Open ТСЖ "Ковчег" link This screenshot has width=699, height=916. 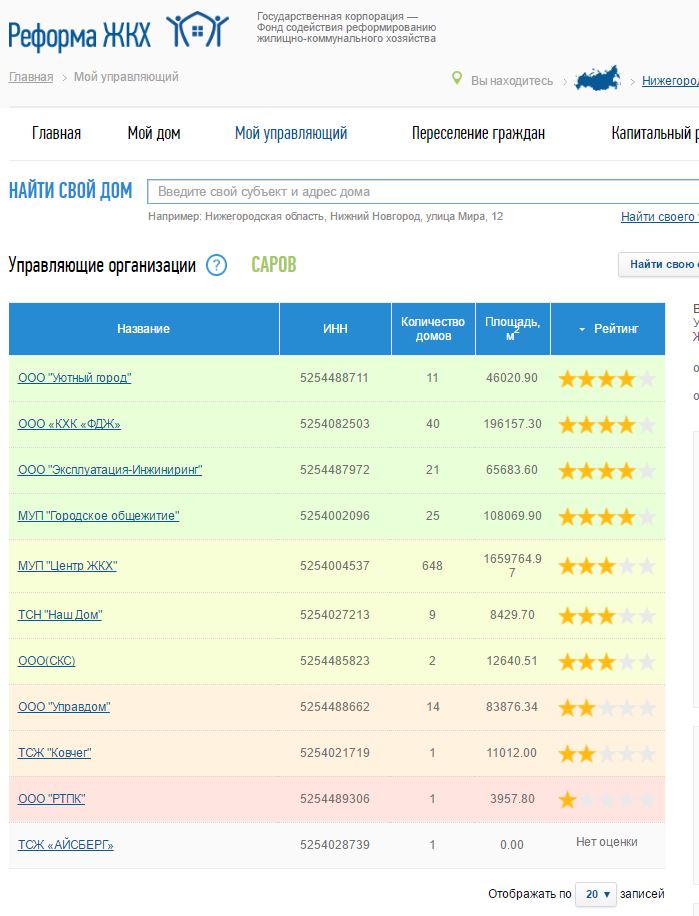click(x=55, y=753)
